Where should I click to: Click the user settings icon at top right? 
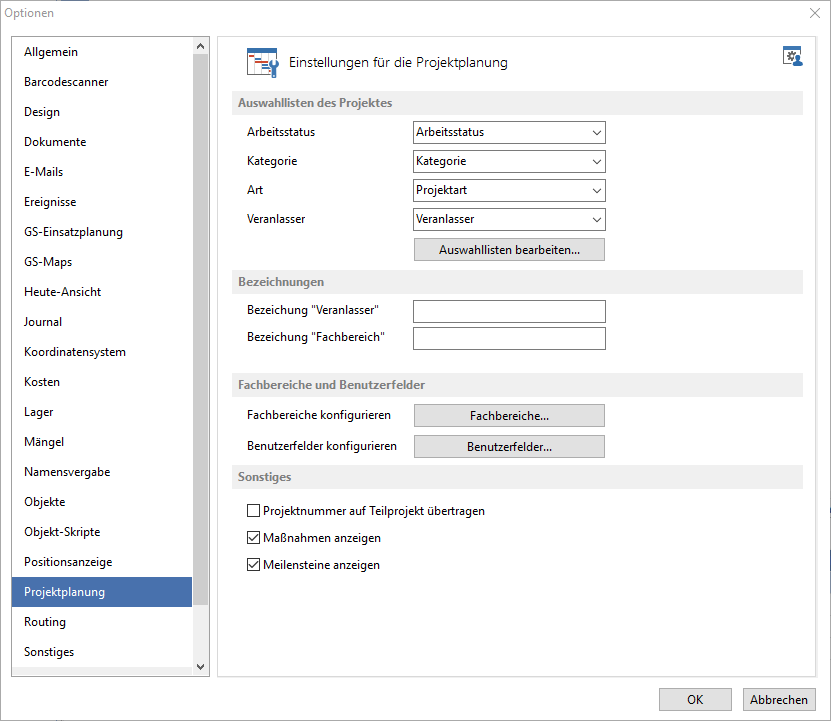792,56
